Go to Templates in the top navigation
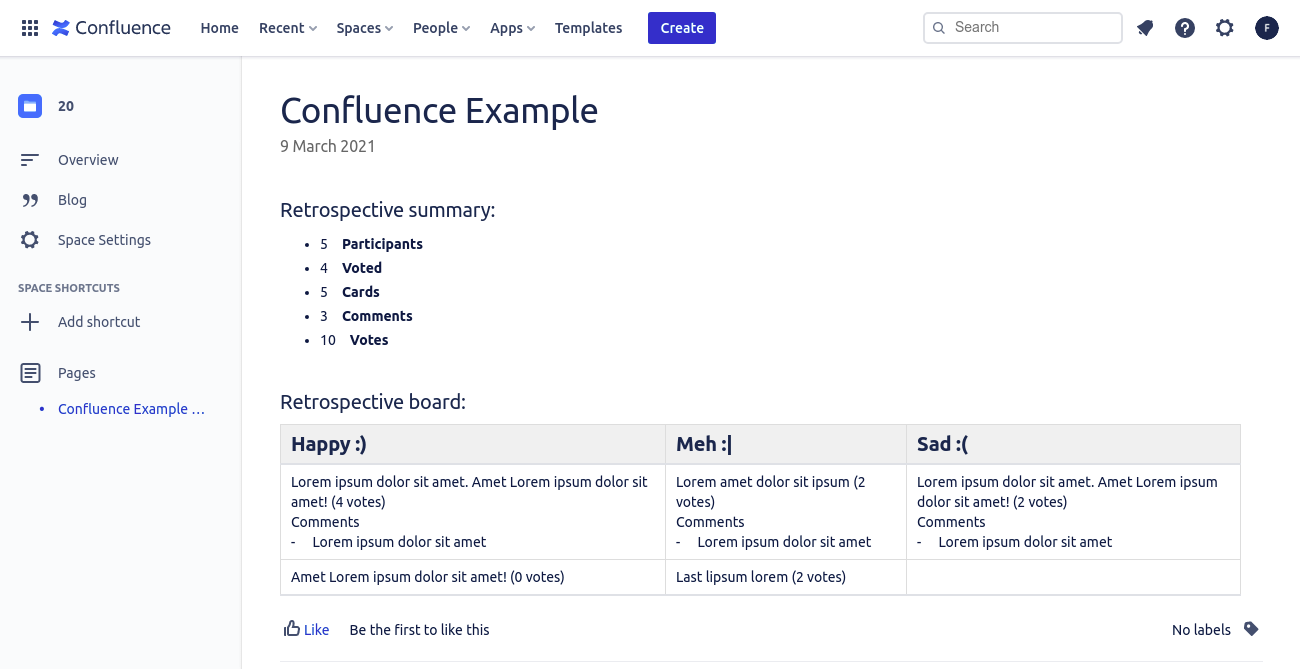The image size is (1300, 669). tap(588, 27)
